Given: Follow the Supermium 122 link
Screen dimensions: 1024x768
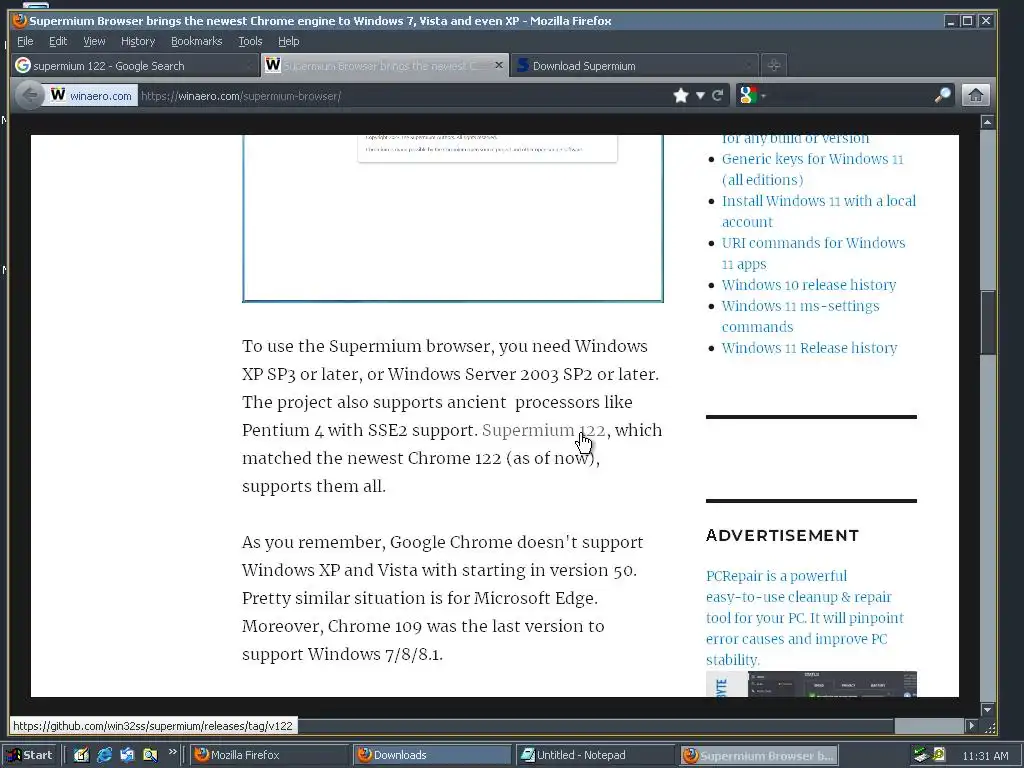Looking at the screenshot, I should pos(543,430).
